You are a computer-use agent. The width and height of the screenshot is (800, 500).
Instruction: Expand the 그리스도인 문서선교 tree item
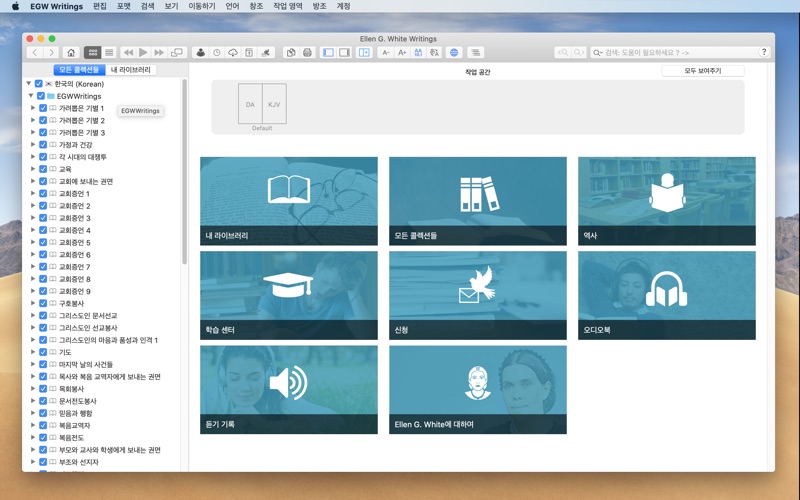point(33,315)
